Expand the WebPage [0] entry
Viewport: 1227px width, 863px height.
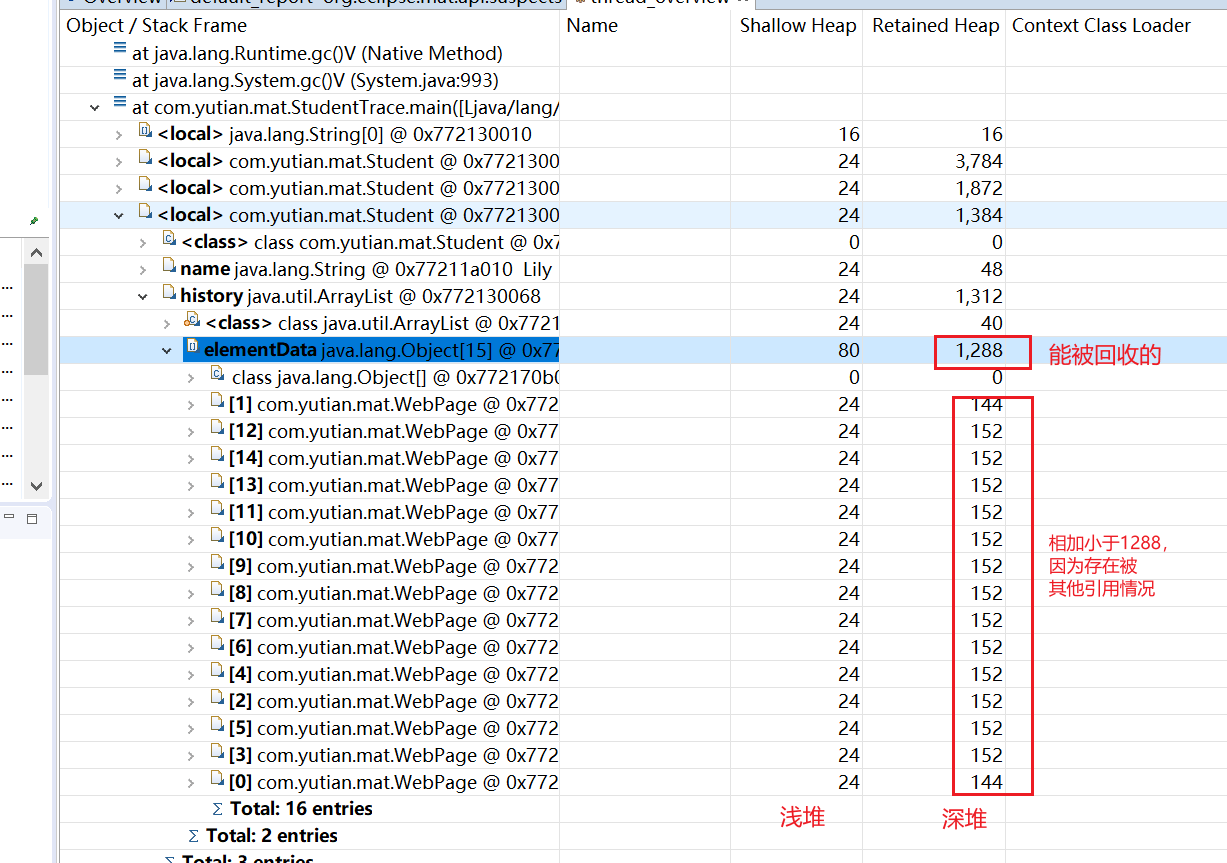tap(190, 782)
